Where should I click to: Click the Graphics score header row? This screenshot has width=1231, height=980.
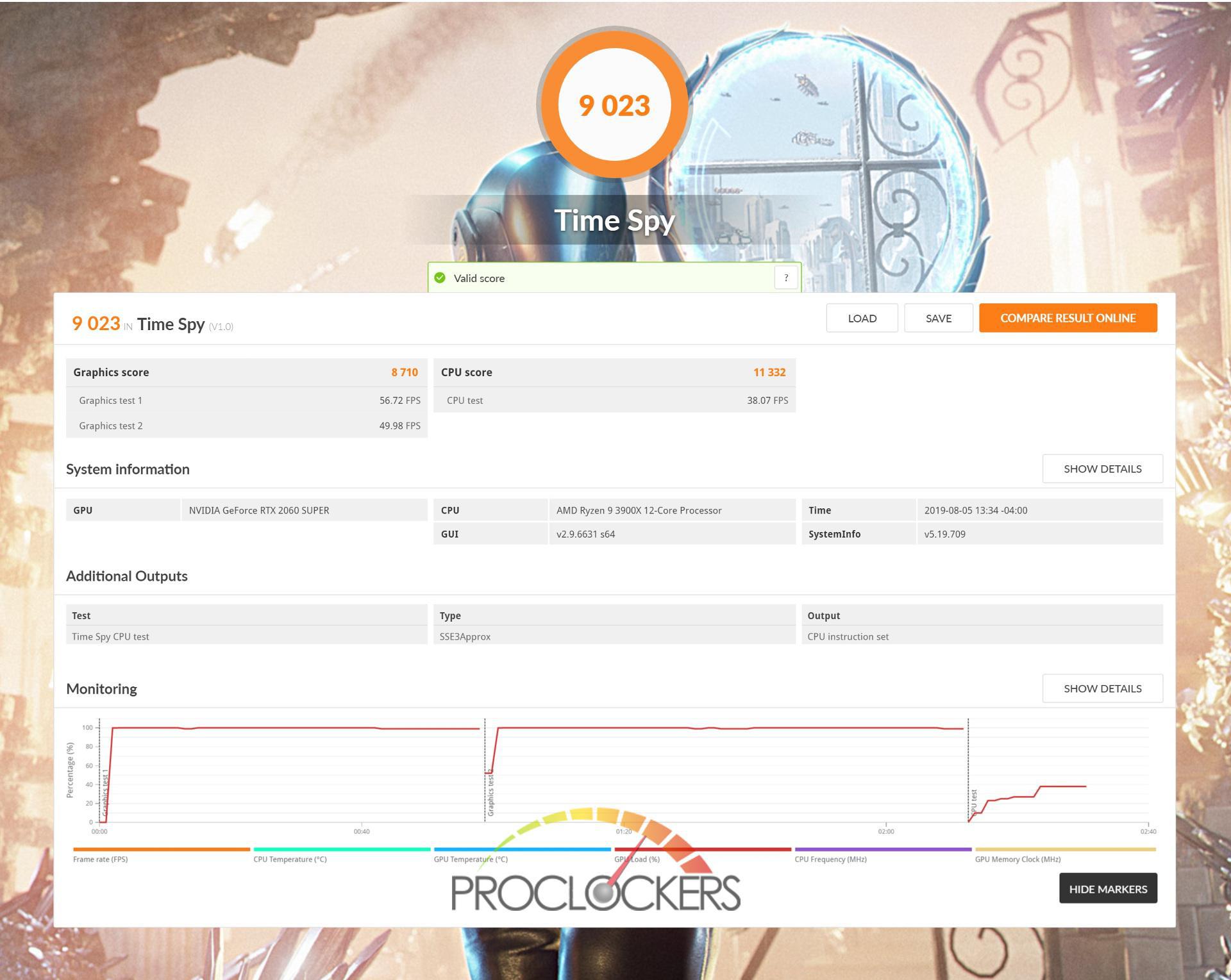[x=247, y=372]
